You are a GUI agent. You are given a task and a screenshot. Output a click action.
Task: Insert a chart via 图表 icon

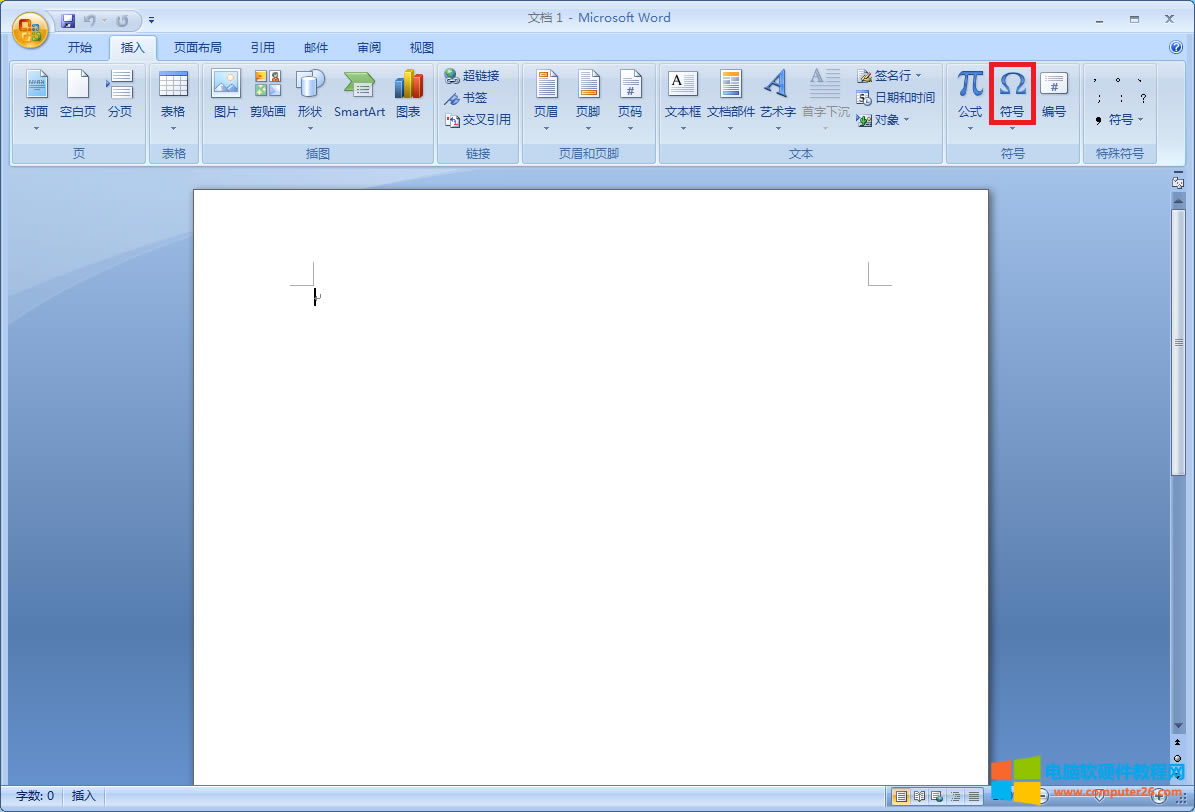pos(408,95)
